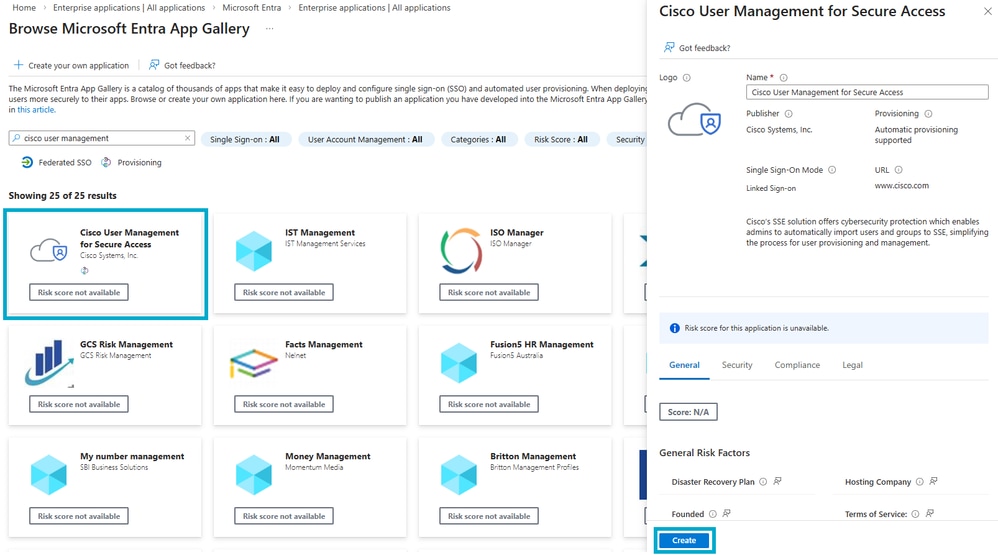
Task: Click the info icon in risk score unavailable banner
Action: 674,328
